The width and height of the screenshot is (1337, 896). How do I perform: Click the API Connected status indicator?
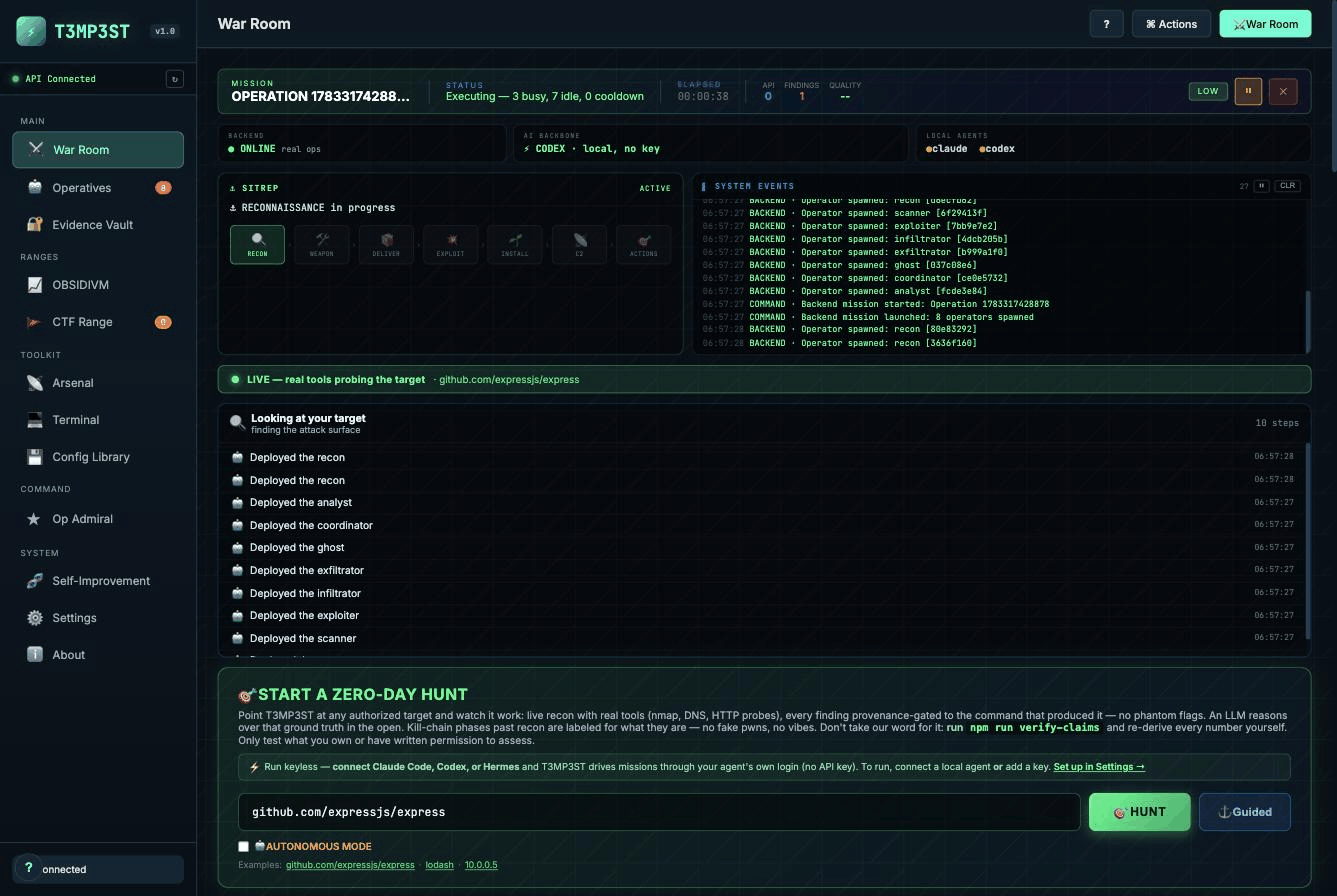tap(55, 79)
